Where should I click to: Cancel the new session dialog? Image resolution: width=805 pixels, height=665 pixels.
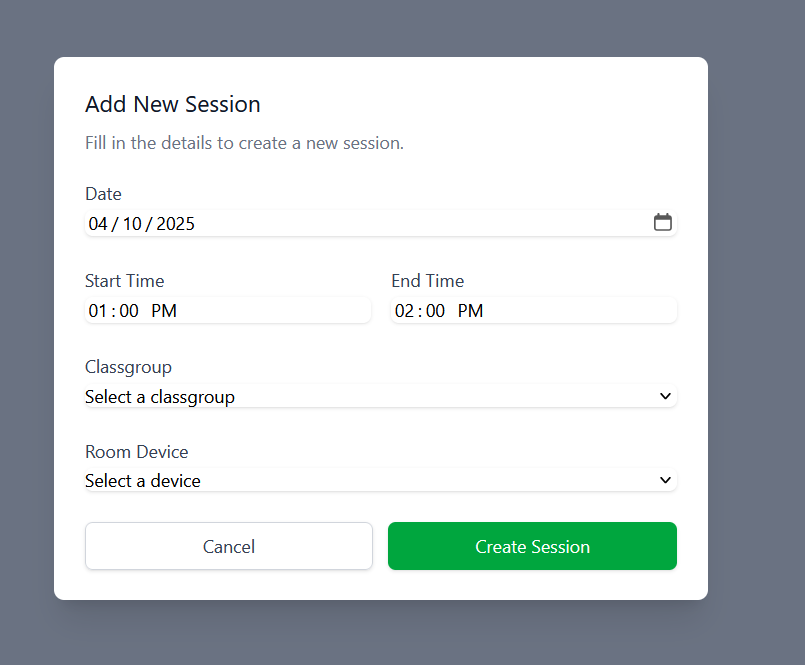[229, 546]
